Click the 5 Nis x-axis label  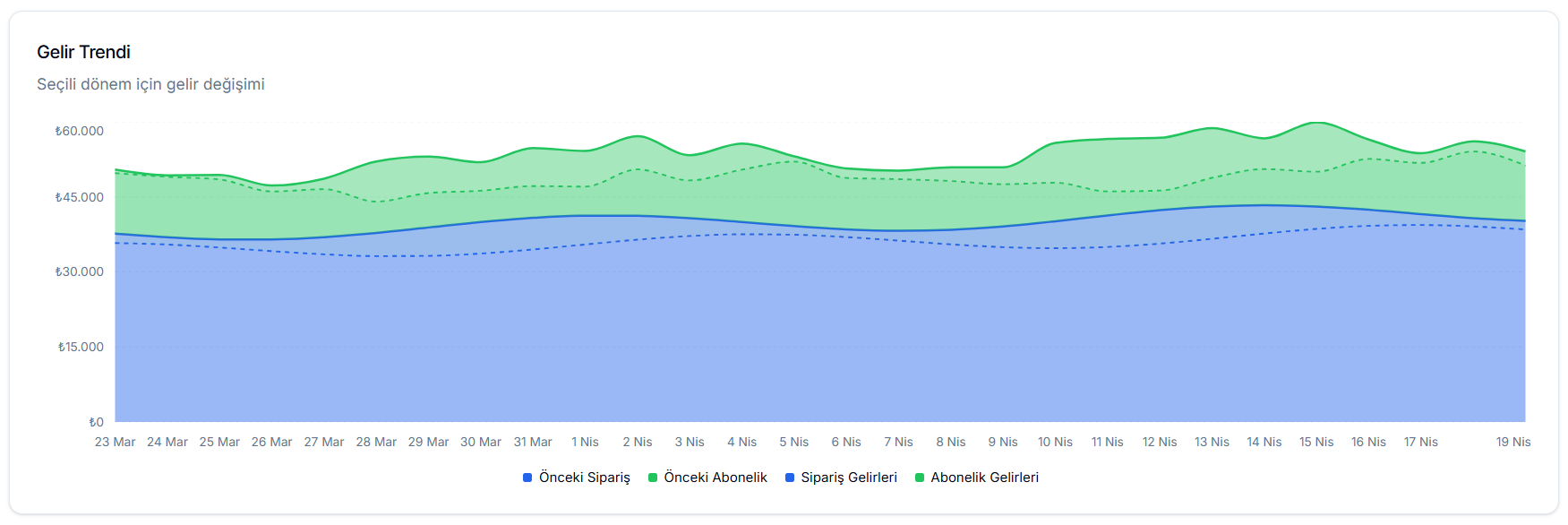pyautogui.click(x=793, y=442)
